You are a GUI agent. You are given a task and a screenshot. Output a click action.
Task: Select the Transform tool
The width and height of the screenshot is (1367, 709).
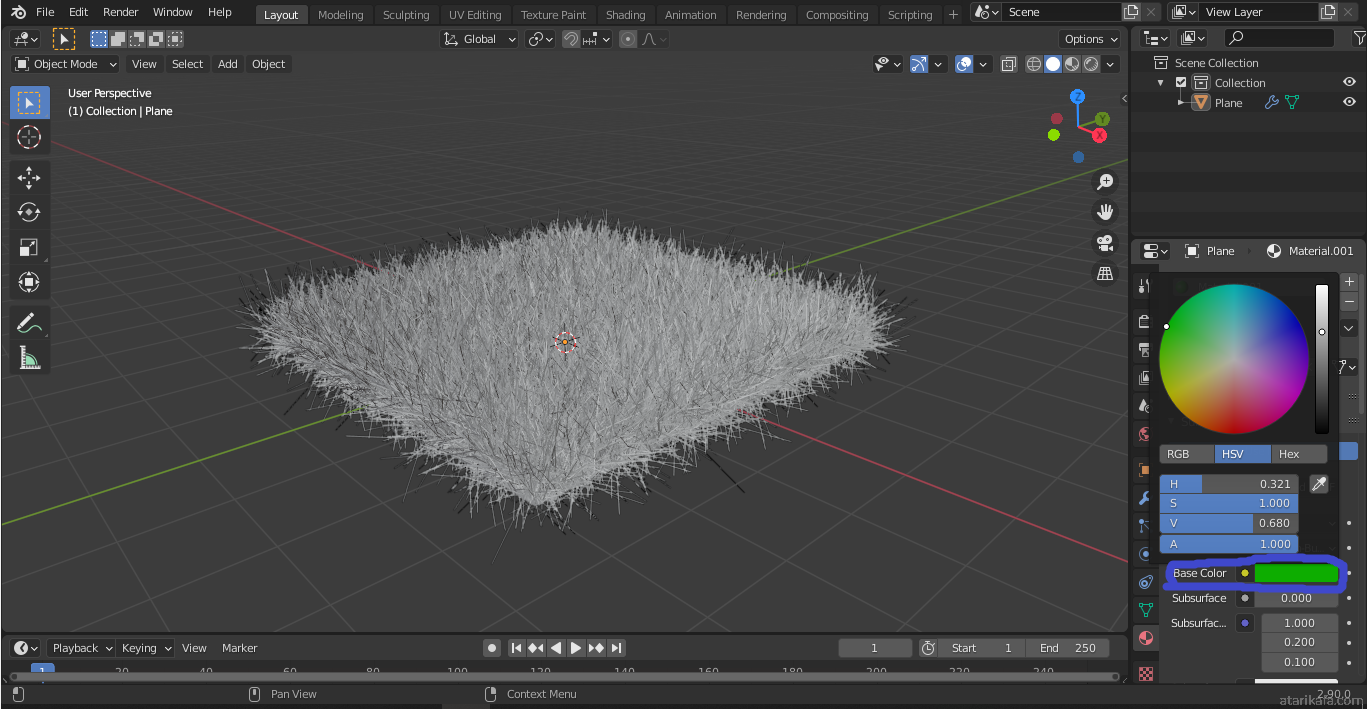(x=29, y=282)
